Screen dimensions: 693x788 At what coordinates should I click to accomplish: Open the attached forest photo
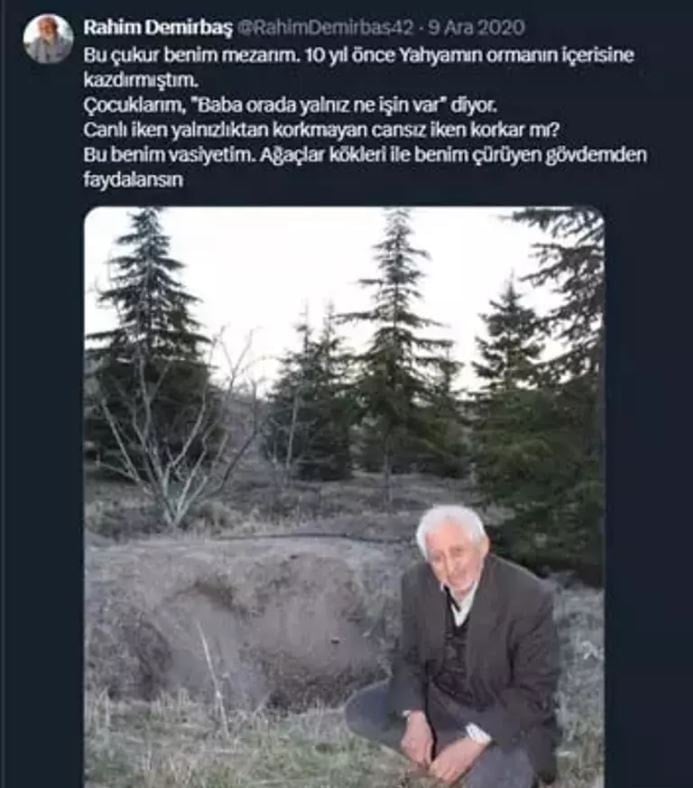344,497
